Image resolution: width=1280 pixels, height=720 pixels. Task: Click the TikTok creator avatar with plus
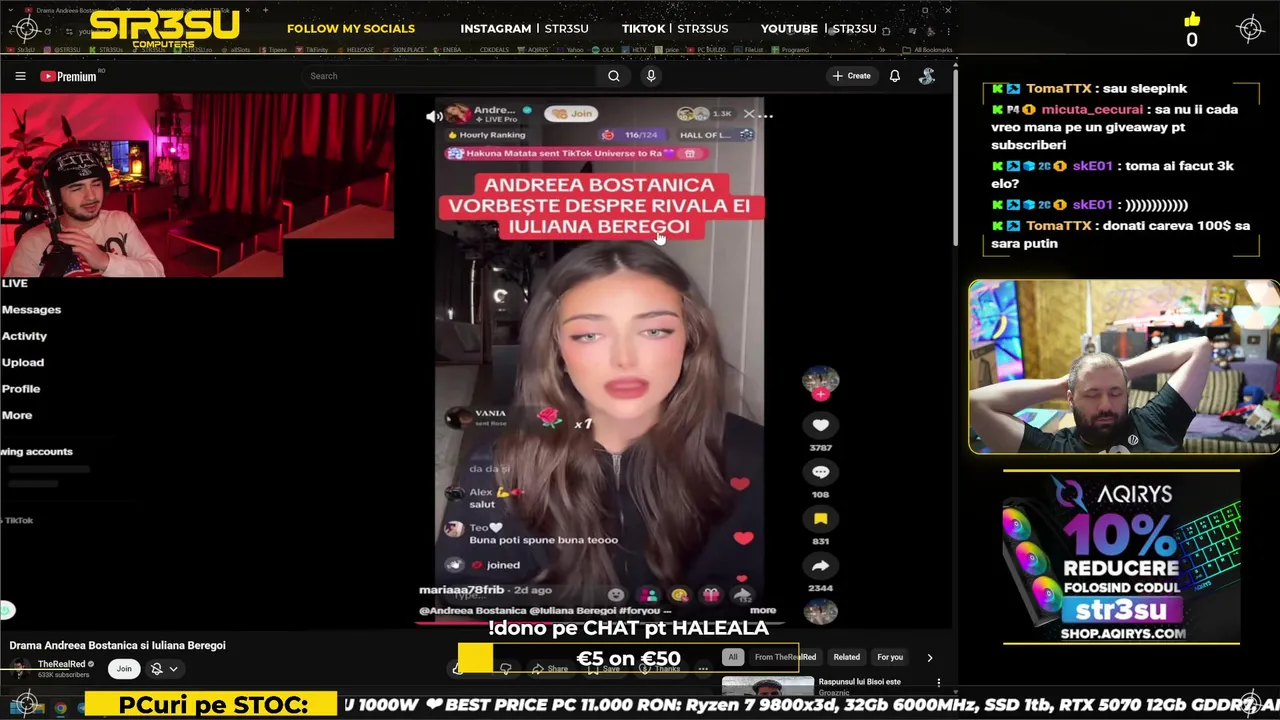[x=820, y=383]
